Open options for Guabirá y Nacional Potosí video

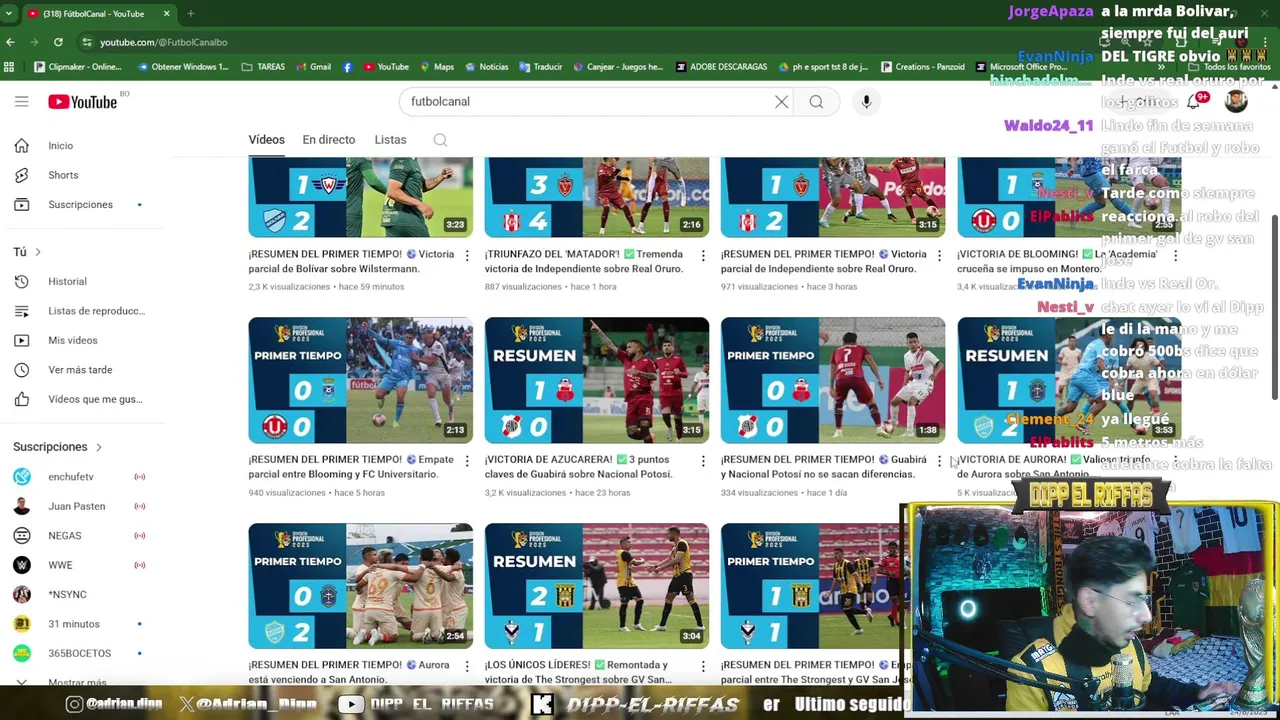click(x=938, y=461)
